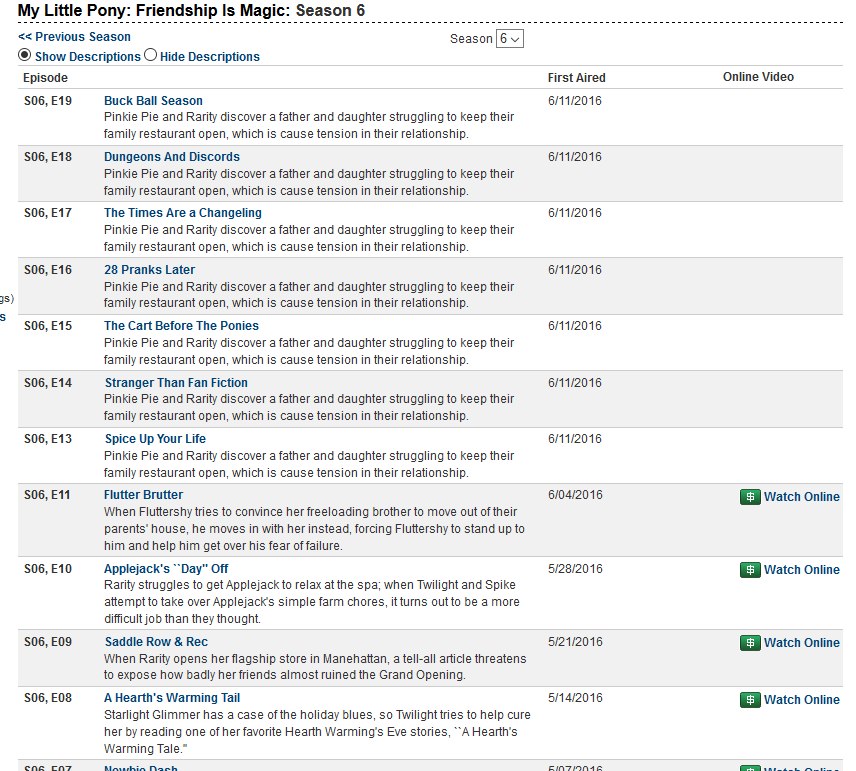
Task: Select the Show Descriptions radio button
Action: [25, 55]
